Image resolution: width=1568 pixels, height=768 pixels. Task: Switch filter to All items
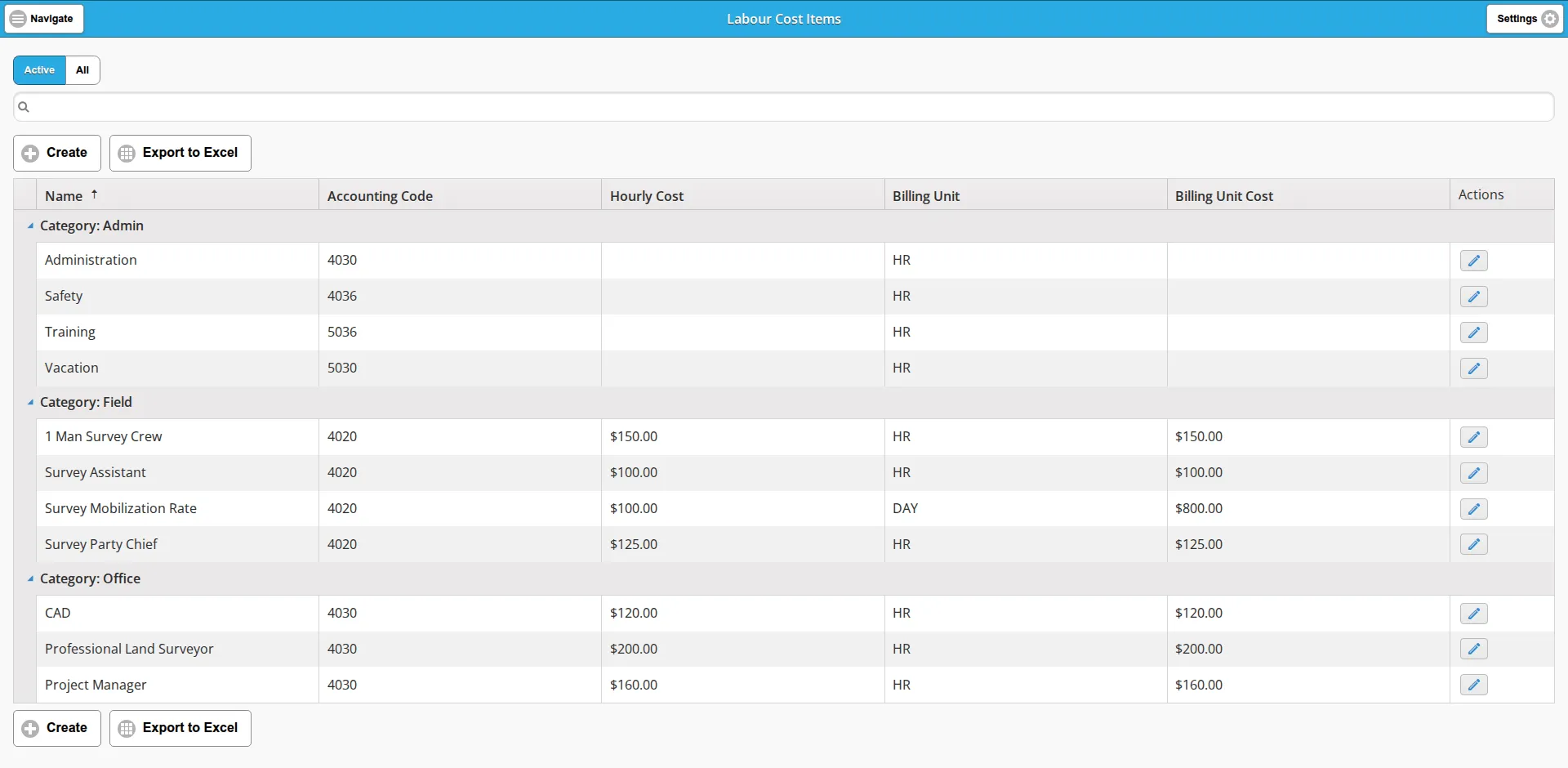82,70
